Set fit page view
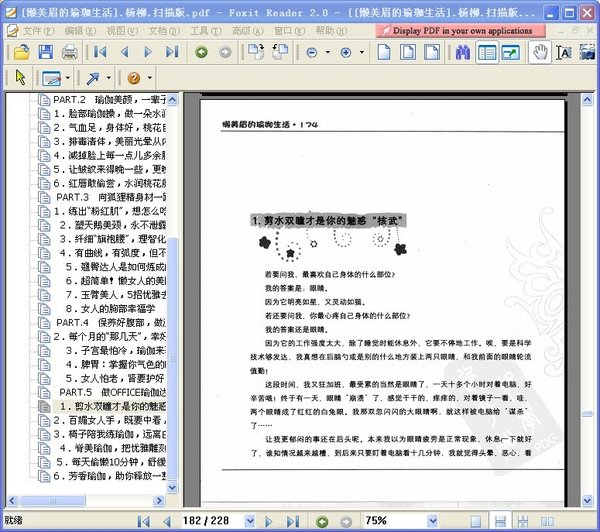This screenshot has height=532, width=600. coord(408,52)
